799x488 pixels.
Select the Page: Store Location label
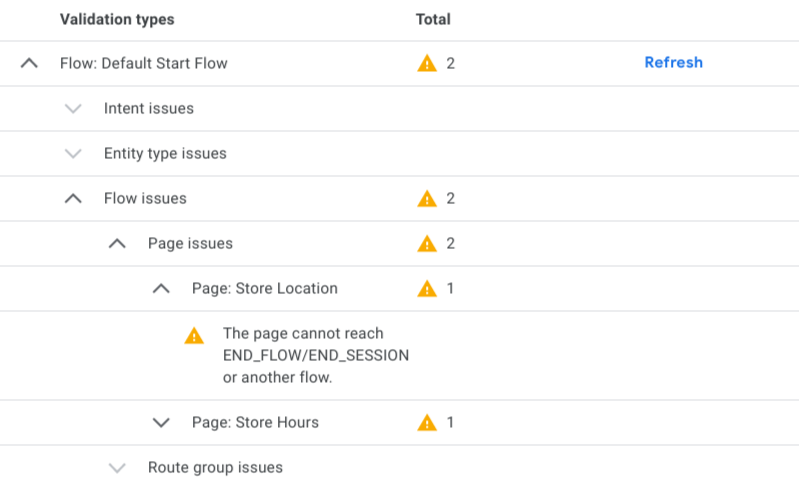tap(264, 288)
